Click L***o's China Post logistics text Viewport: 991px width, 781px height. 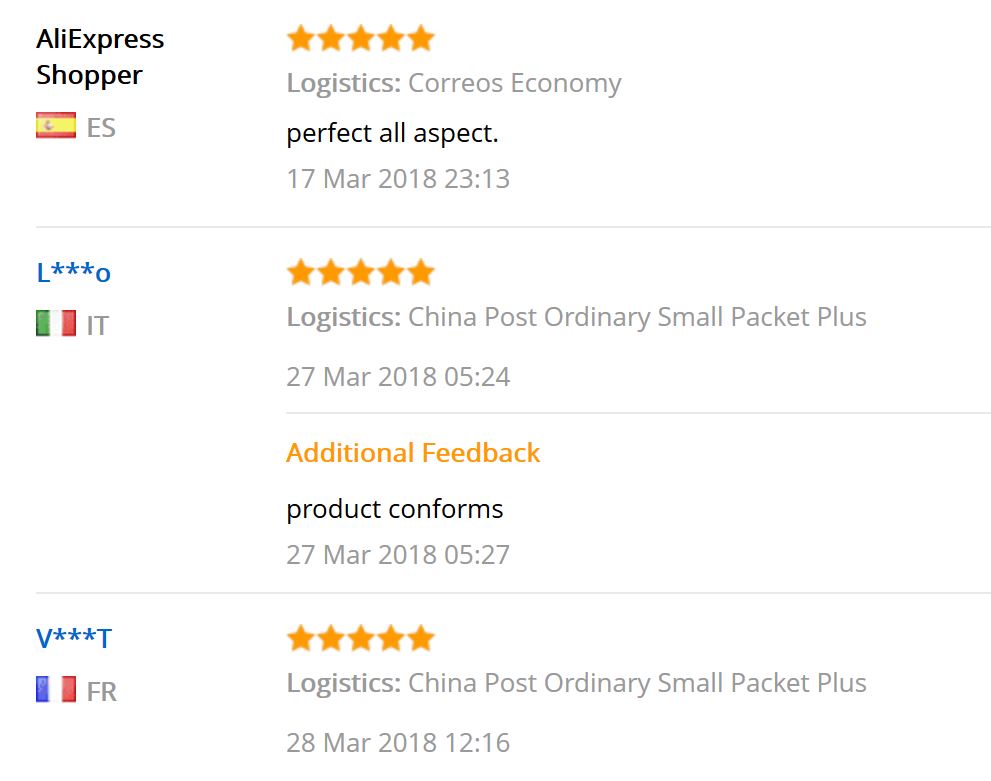coord(576,317)
